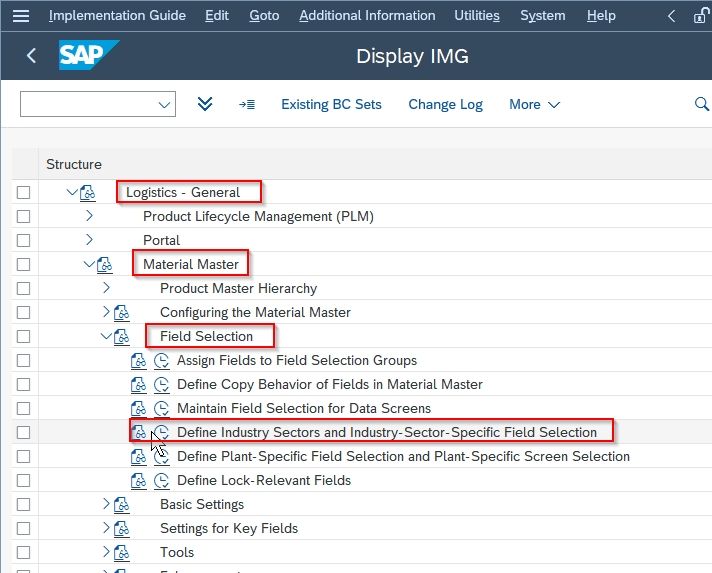Open the Implementation Guide menu
Image resolution: width=712 pixels, height=573 pixels.
(x=117, y=16)
